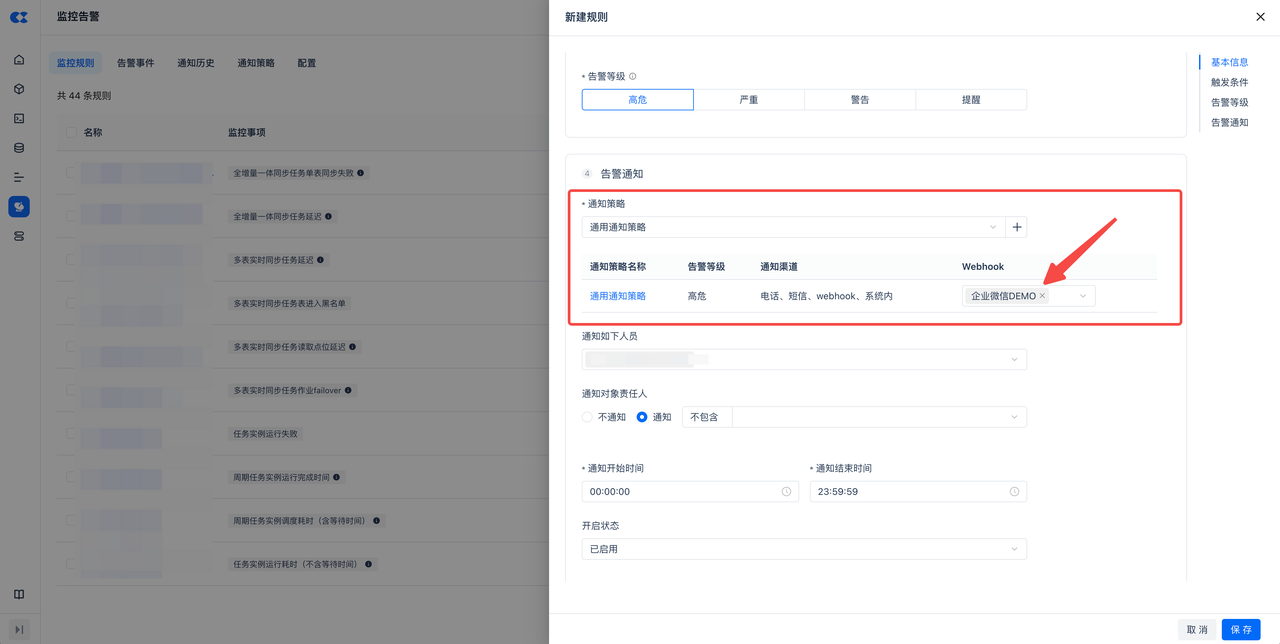This screenshot has width=1280, height=644.
Task: Jump to 告警通知 anchor on the right
Action: 1229,122
